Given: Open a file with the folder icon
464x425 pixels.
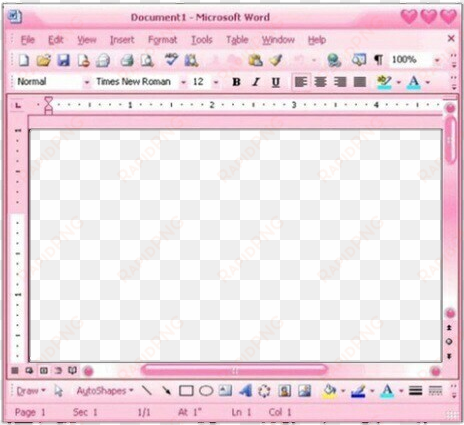Looking at the screenshot, I should click(43, 60).
